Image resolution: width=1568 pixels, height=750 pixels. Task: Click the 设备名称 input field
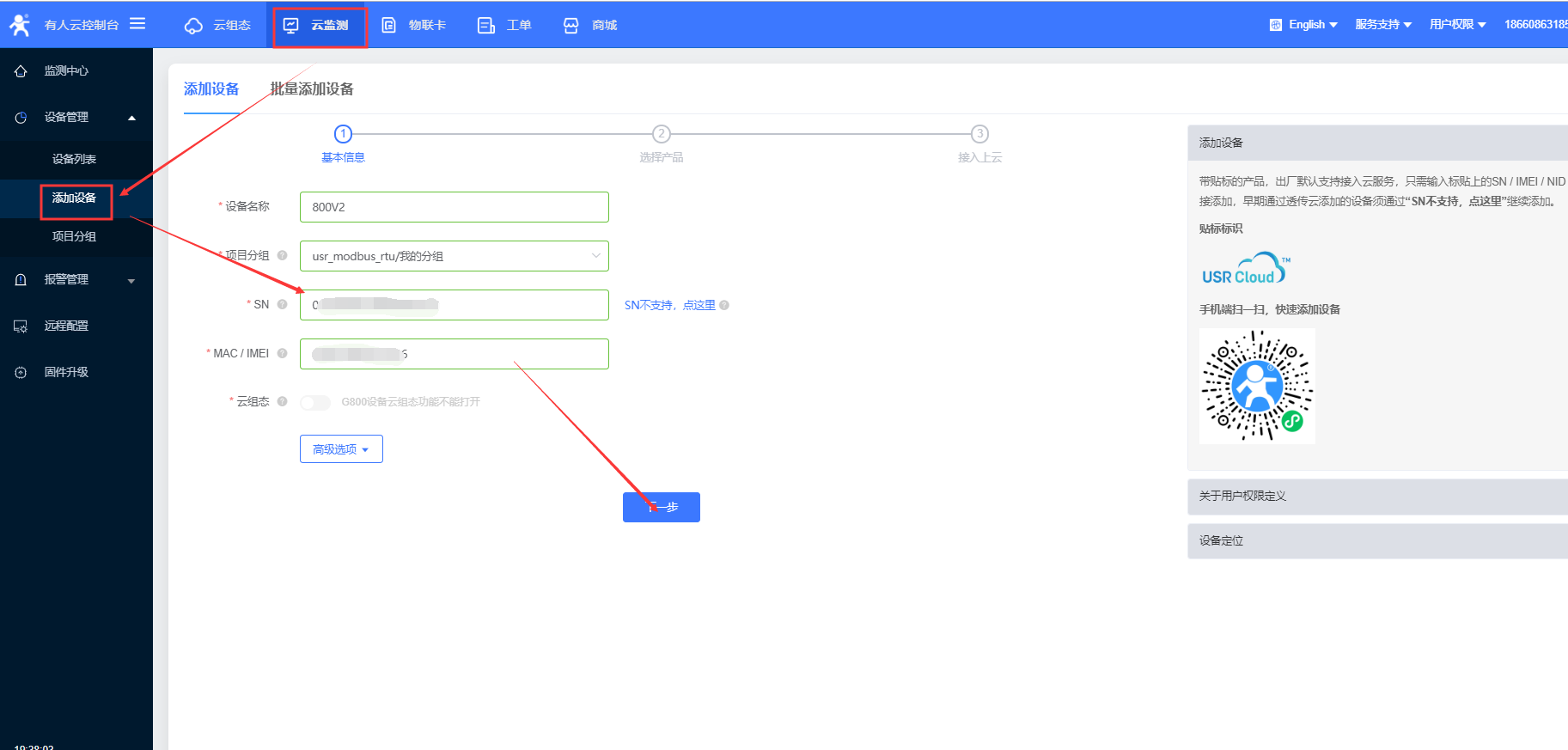[x=454, y=207]
